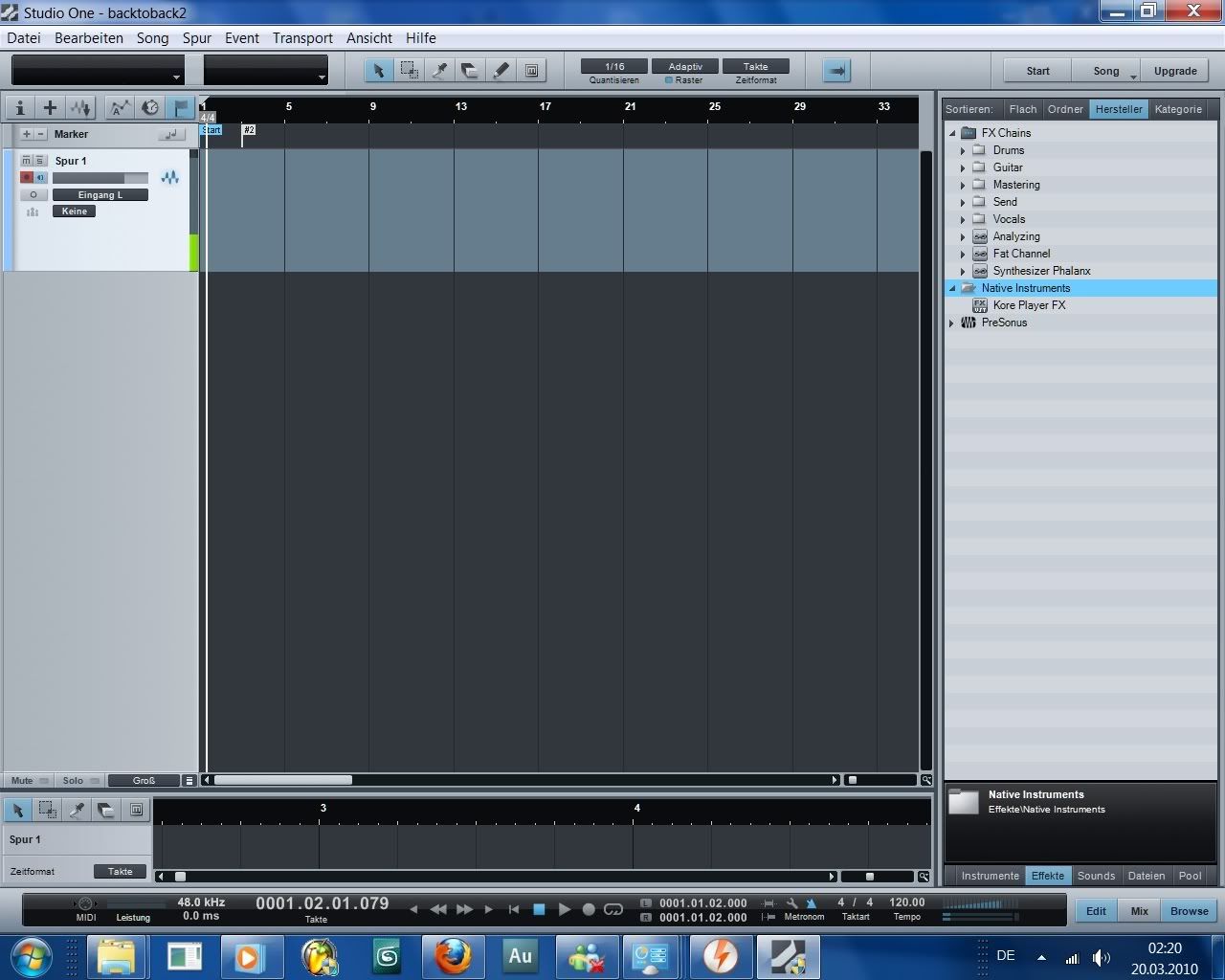Open metronome settings wrench icon

click(x=791, y=902)
